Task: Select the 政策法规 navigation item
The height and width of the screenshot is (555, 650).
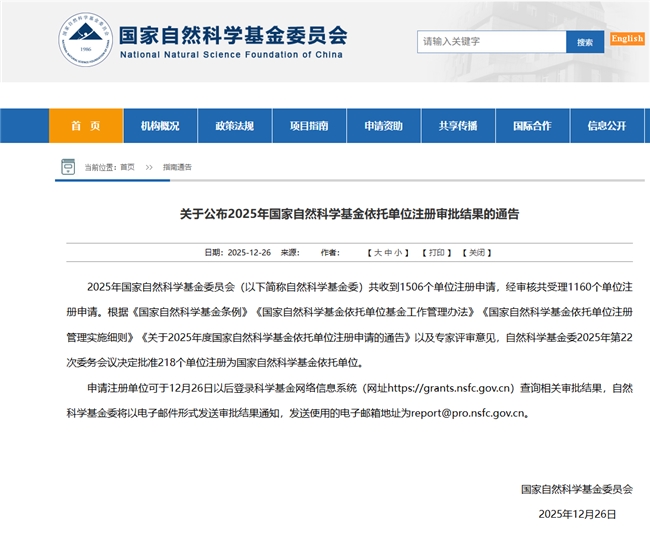Action: pyautogui.click(x=234, y=126)
